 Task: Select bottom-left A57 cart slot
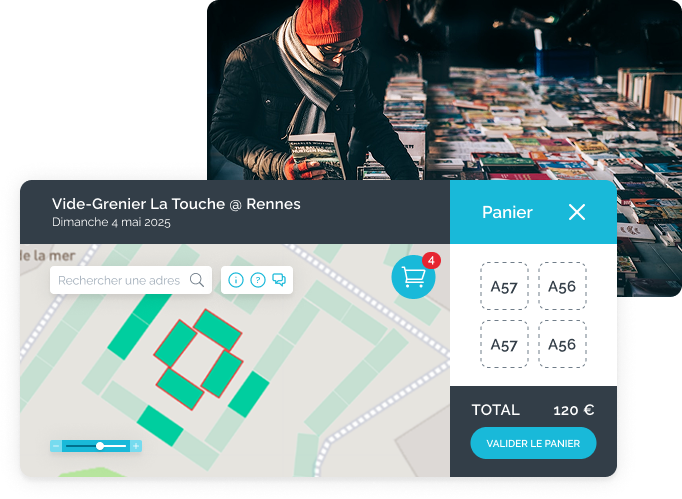click(x=504, y=345)
